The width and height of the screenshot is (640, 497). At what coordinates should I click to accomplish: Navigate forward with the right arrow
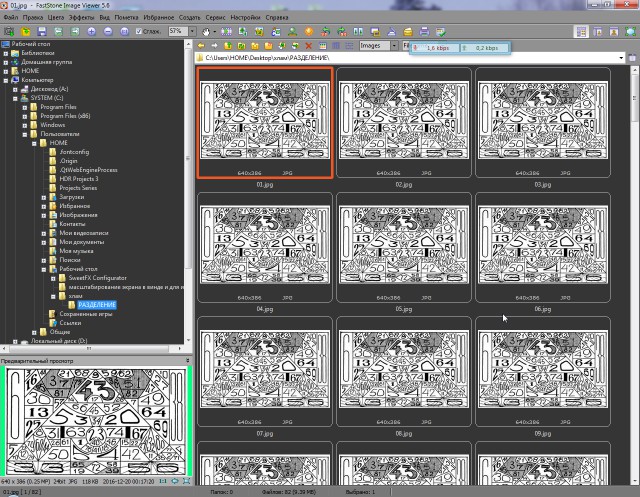click(x=214, y=46)
